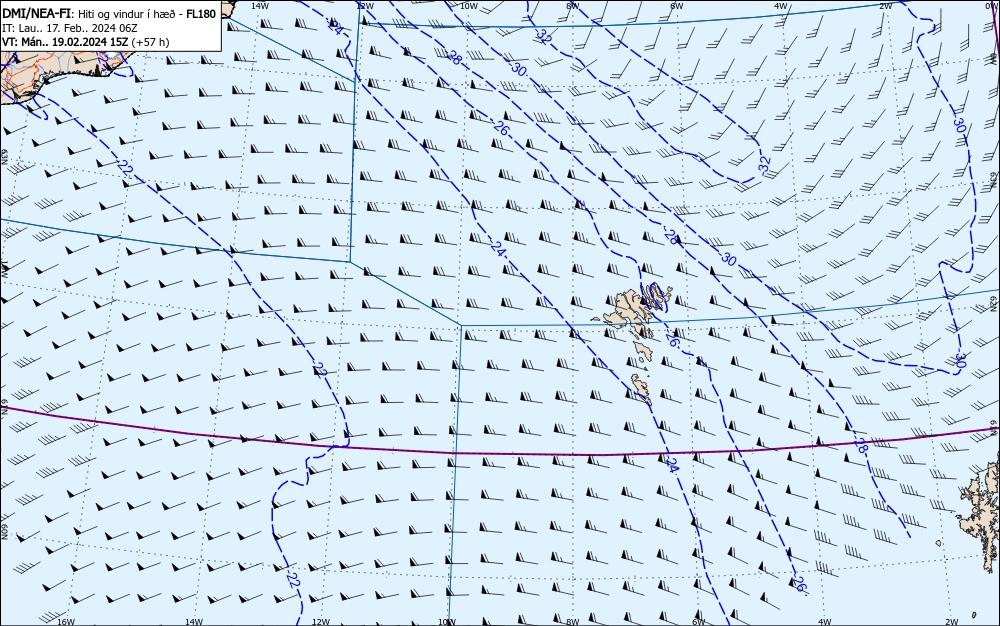Select the IT line 'Lau.. 17. Feb.. 2024 06Z'
This screenshot has width=1000, height=626.
(78, 28)
